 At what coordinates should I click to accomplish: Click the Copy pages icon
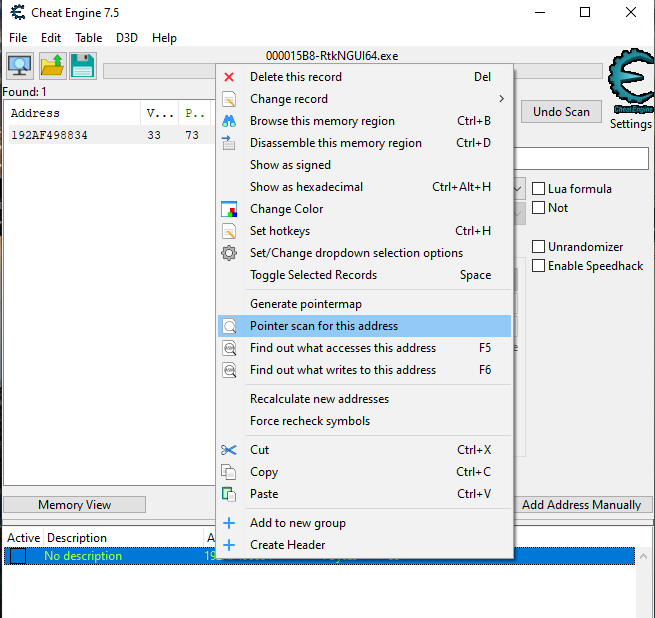[228, 472]
